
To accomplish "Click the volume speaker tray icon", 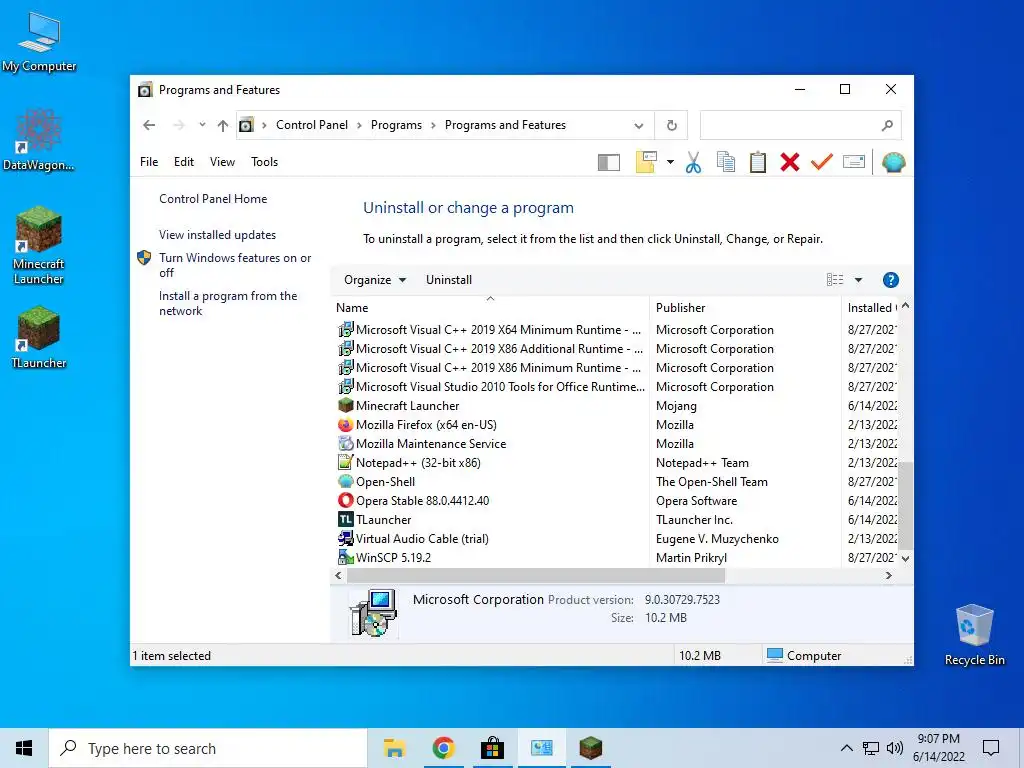I will (x=895, y=748).
